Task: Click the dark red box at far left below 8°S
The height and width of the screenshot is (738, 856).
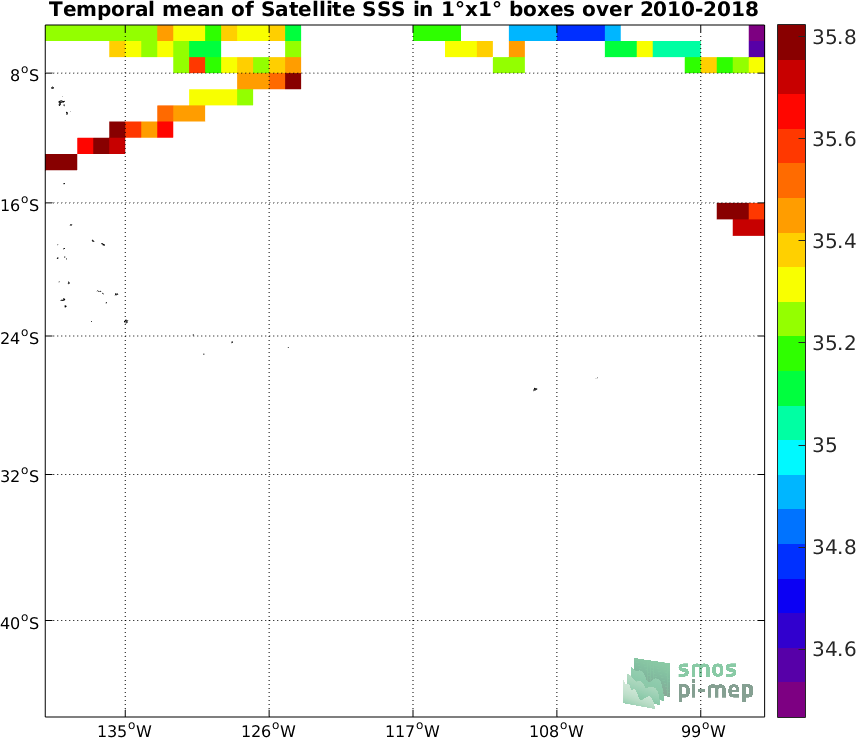Action: click(61, 162)
